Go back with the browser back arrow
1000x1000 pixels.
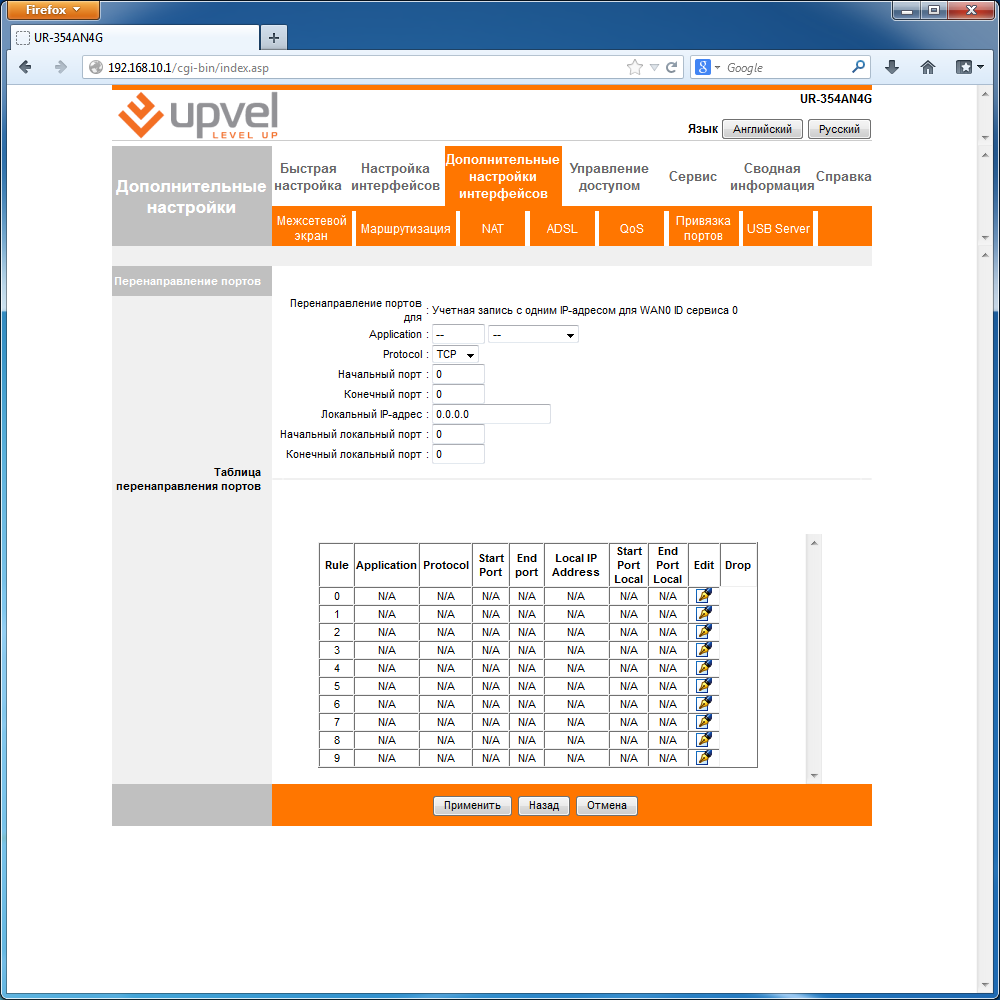[x=26, y=67]
